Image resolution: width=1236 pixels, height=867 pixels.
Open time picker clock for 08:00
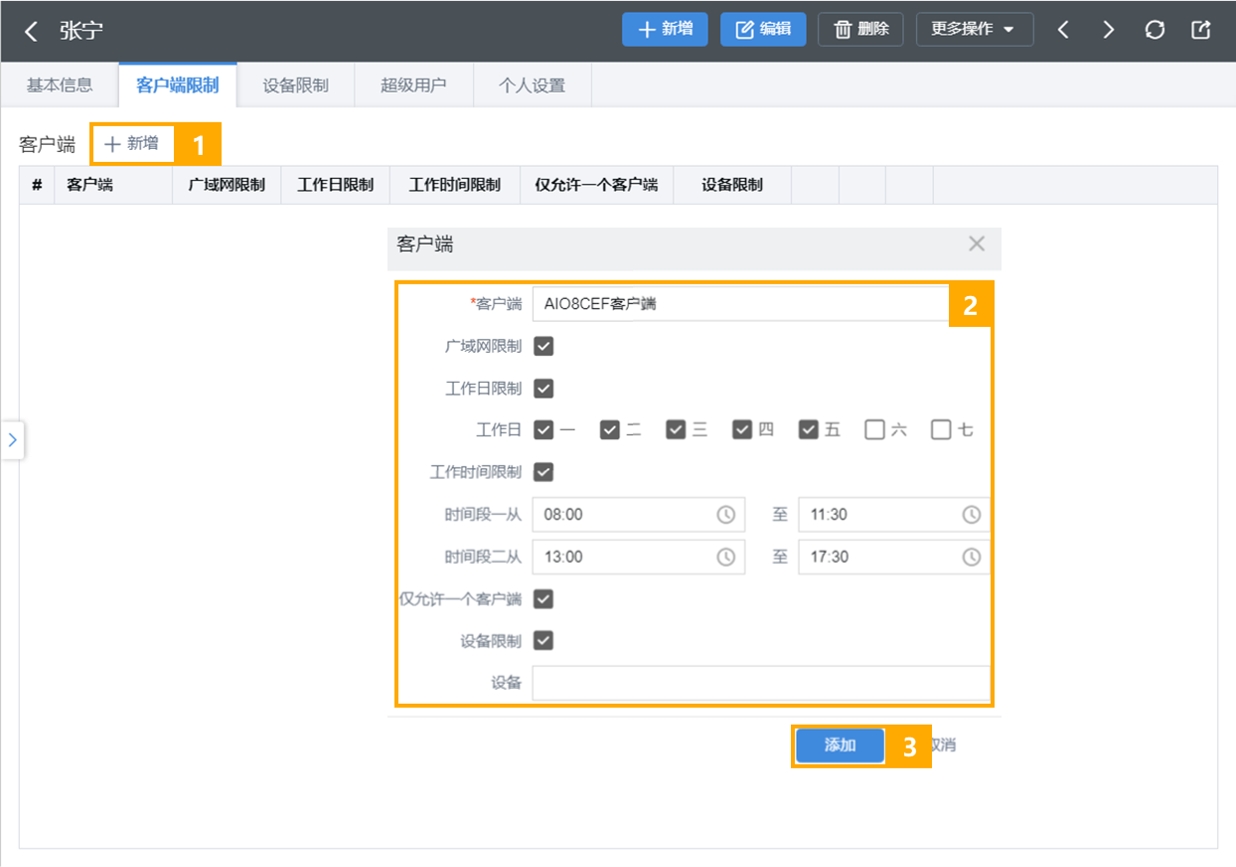[x=726, y=514]
